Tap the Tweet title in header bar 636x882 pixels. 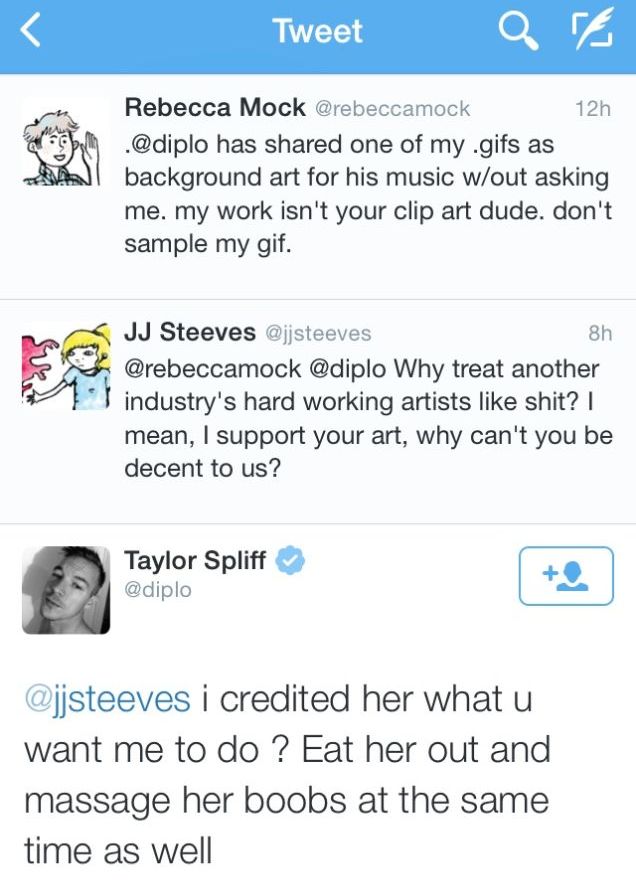point(318,30)
